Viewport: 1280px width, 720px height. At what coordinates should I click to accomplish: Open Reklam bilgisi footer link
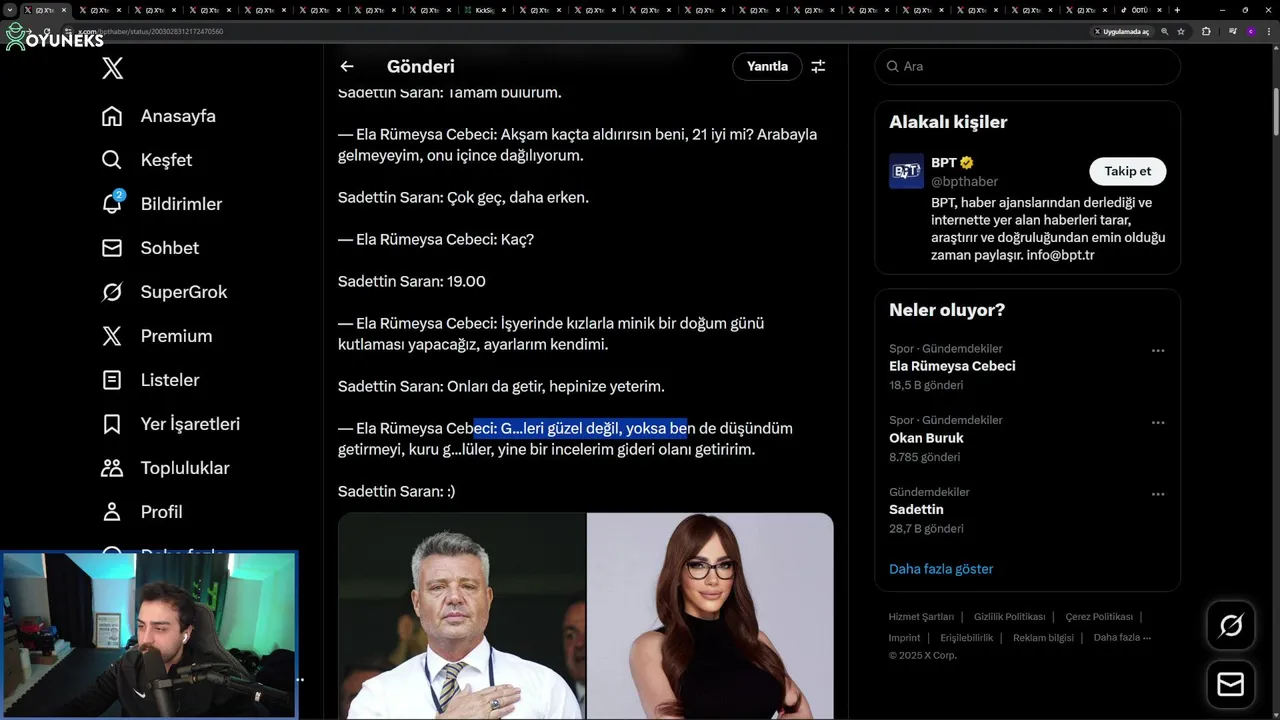point(1043,638)
